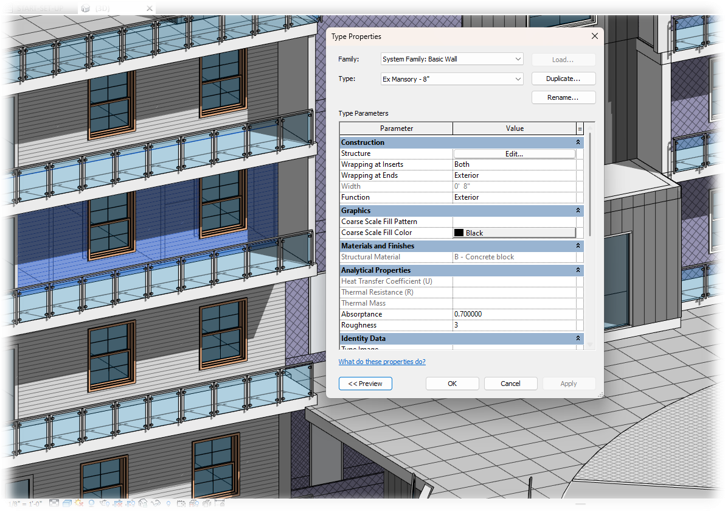Click Cancel in the Type Properties dialog
The width and height of the screenshot is (725, 512).
(x=510, y=383)
